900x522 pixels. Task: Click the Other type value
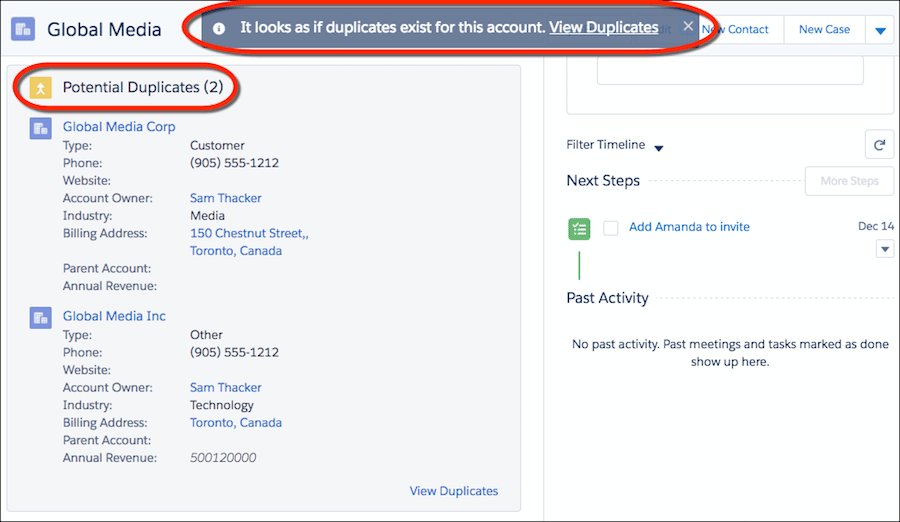pyautogui.click(x=206, y=335)
